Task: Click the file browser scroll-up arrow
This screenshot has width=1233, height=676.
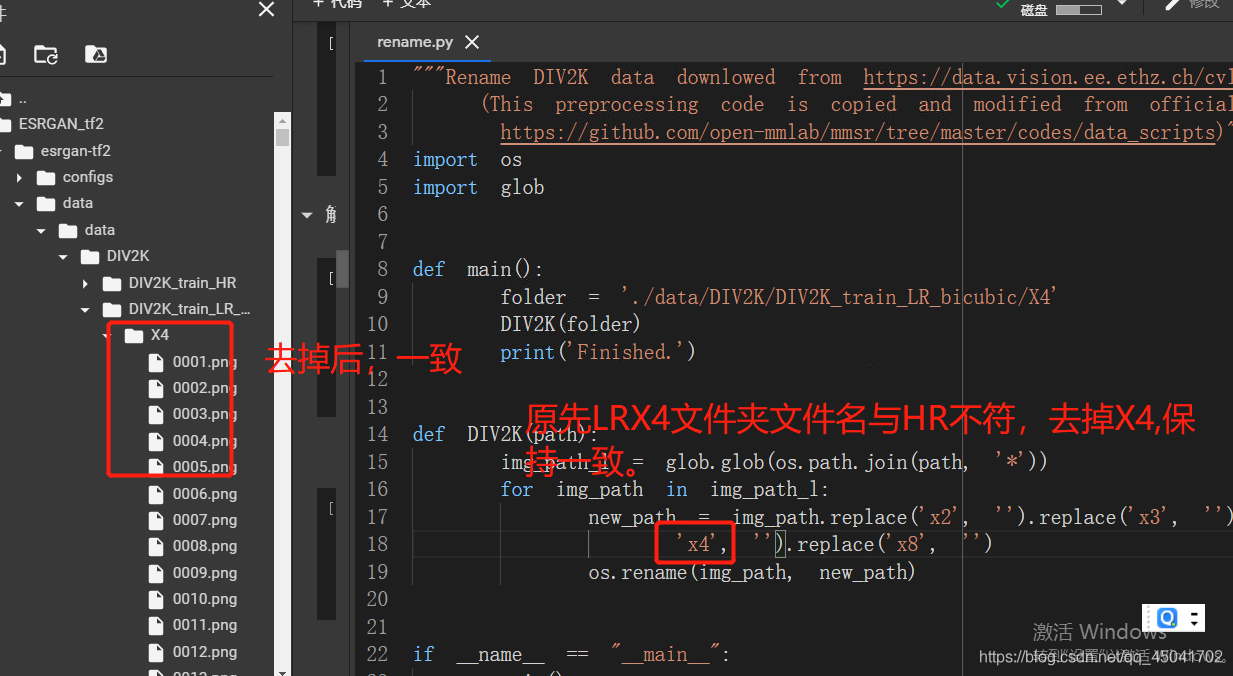Action: (283, 119)
